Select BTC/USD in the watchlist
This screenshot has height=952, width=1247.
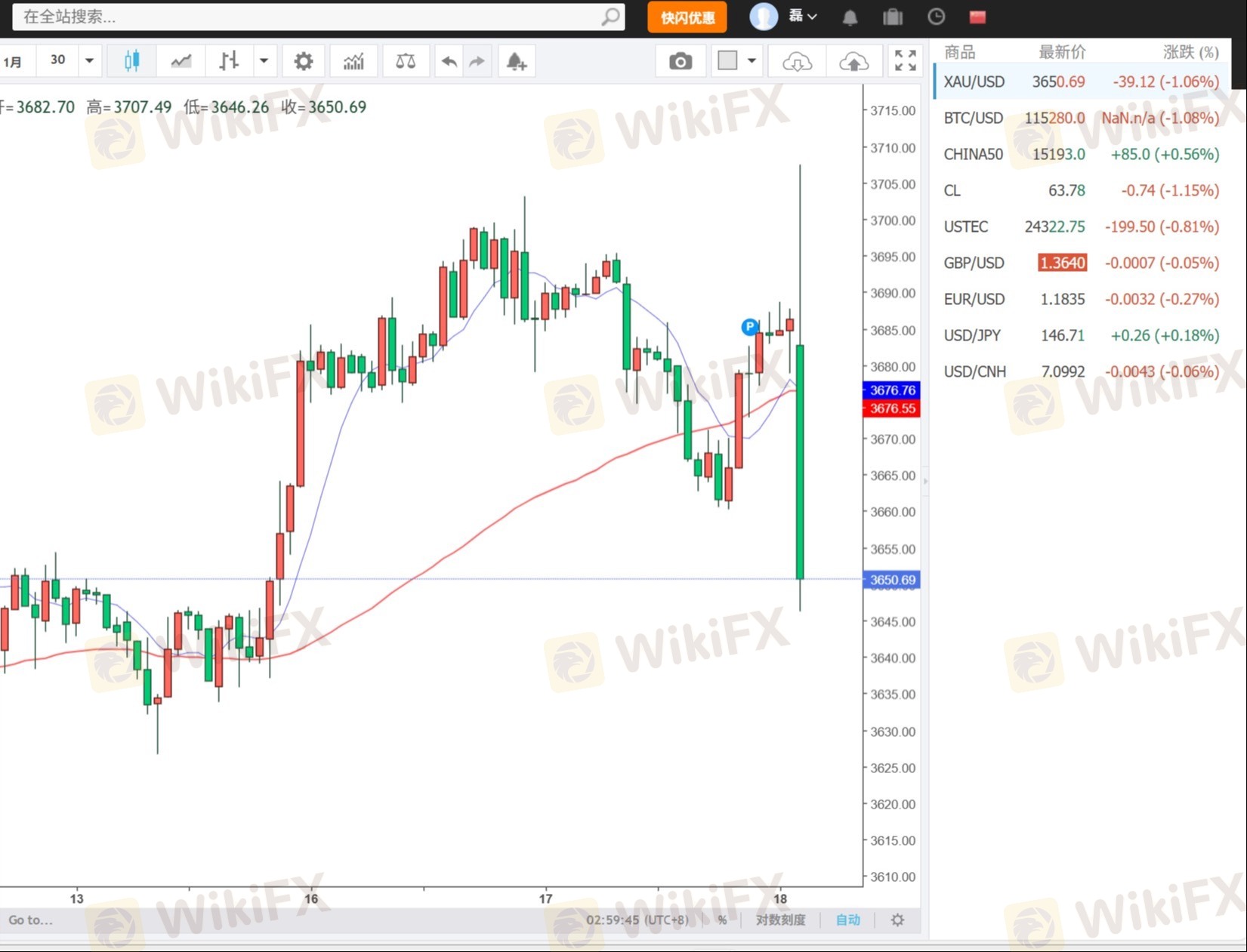point(1082,118)
